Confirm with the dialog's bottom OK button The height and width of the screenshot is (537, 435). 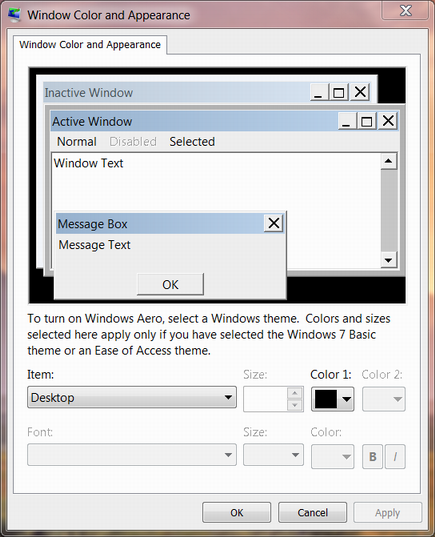pos(236,512)
